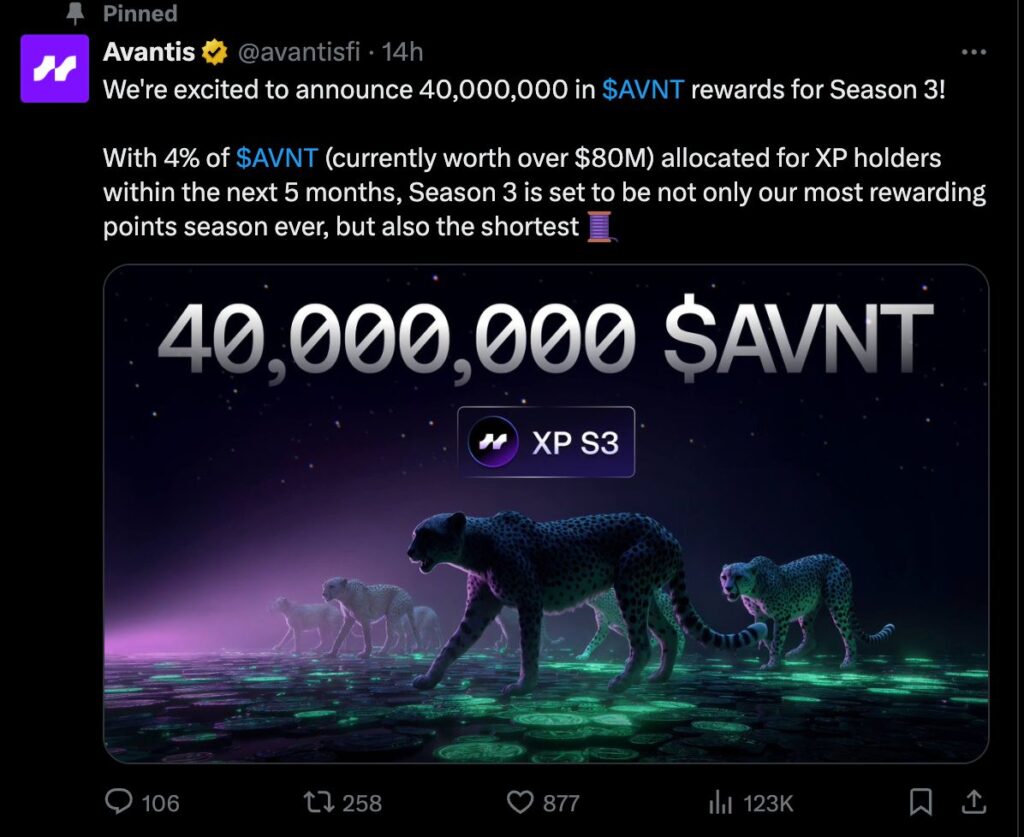
Task: Open view analytics bar chart icon
Action: tap(720, 802)
